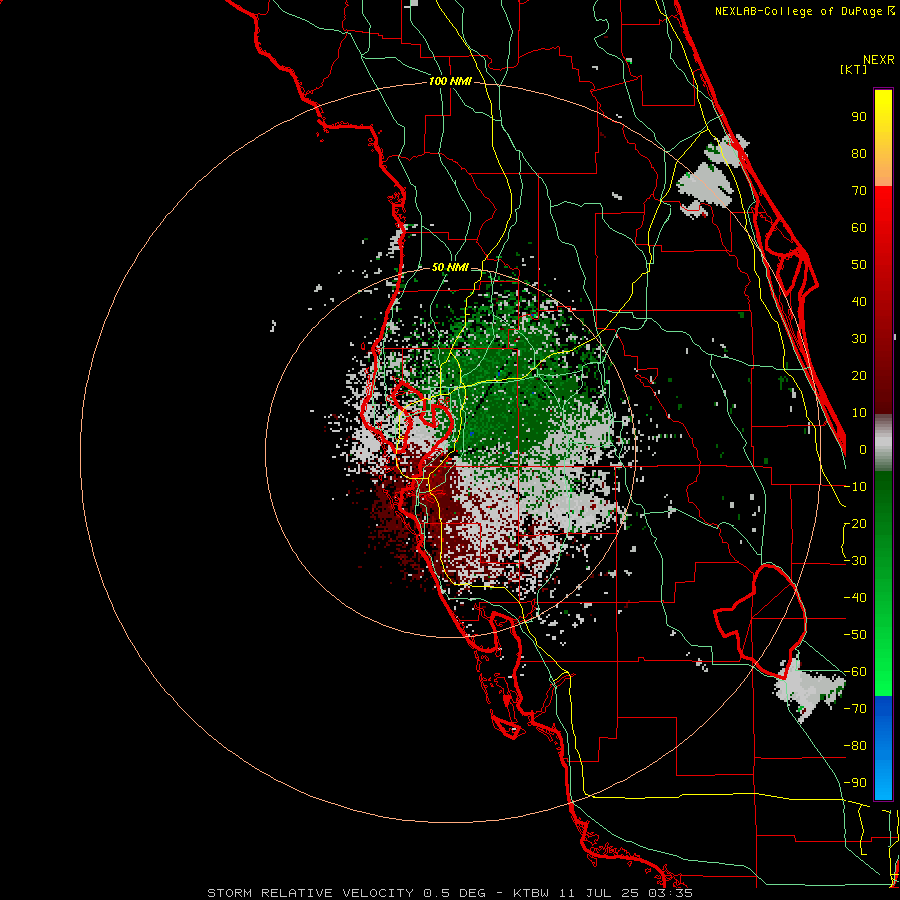Click the "NEXLAB-College of DuPage" credit text
The image size is (900, 900).
click(x=800, y=11)
